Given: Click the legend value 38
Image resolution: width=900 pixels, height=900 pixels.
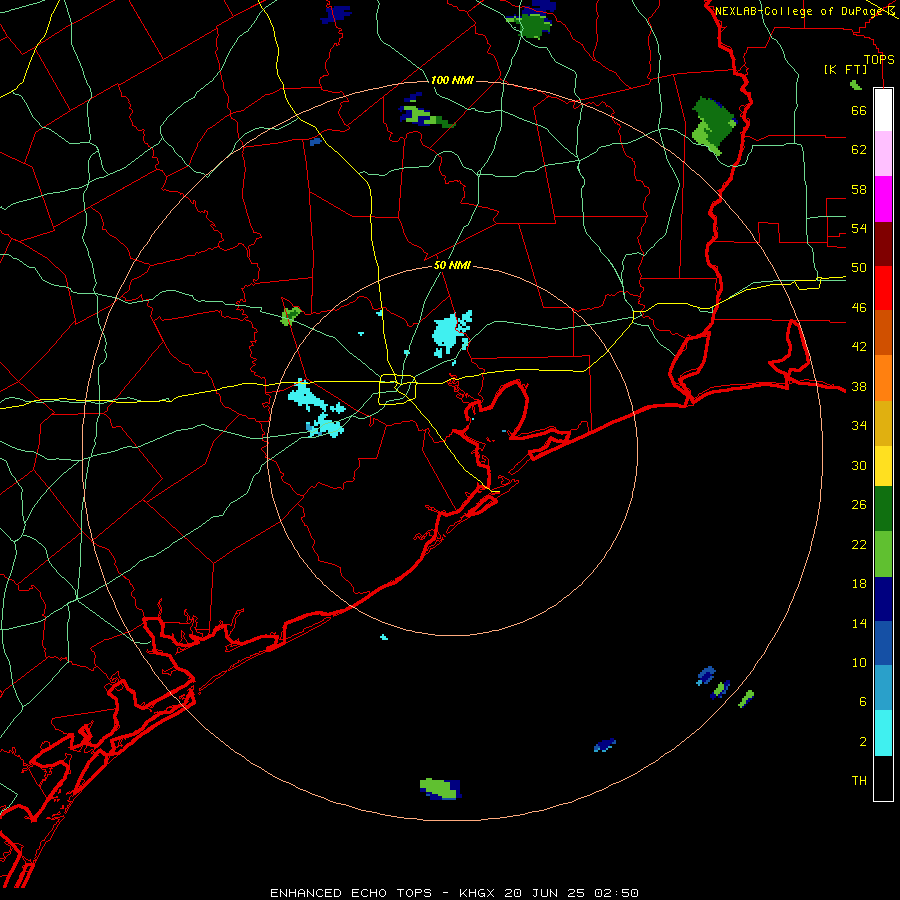Looking at the screenshot, I should click(x=859, y=387).
